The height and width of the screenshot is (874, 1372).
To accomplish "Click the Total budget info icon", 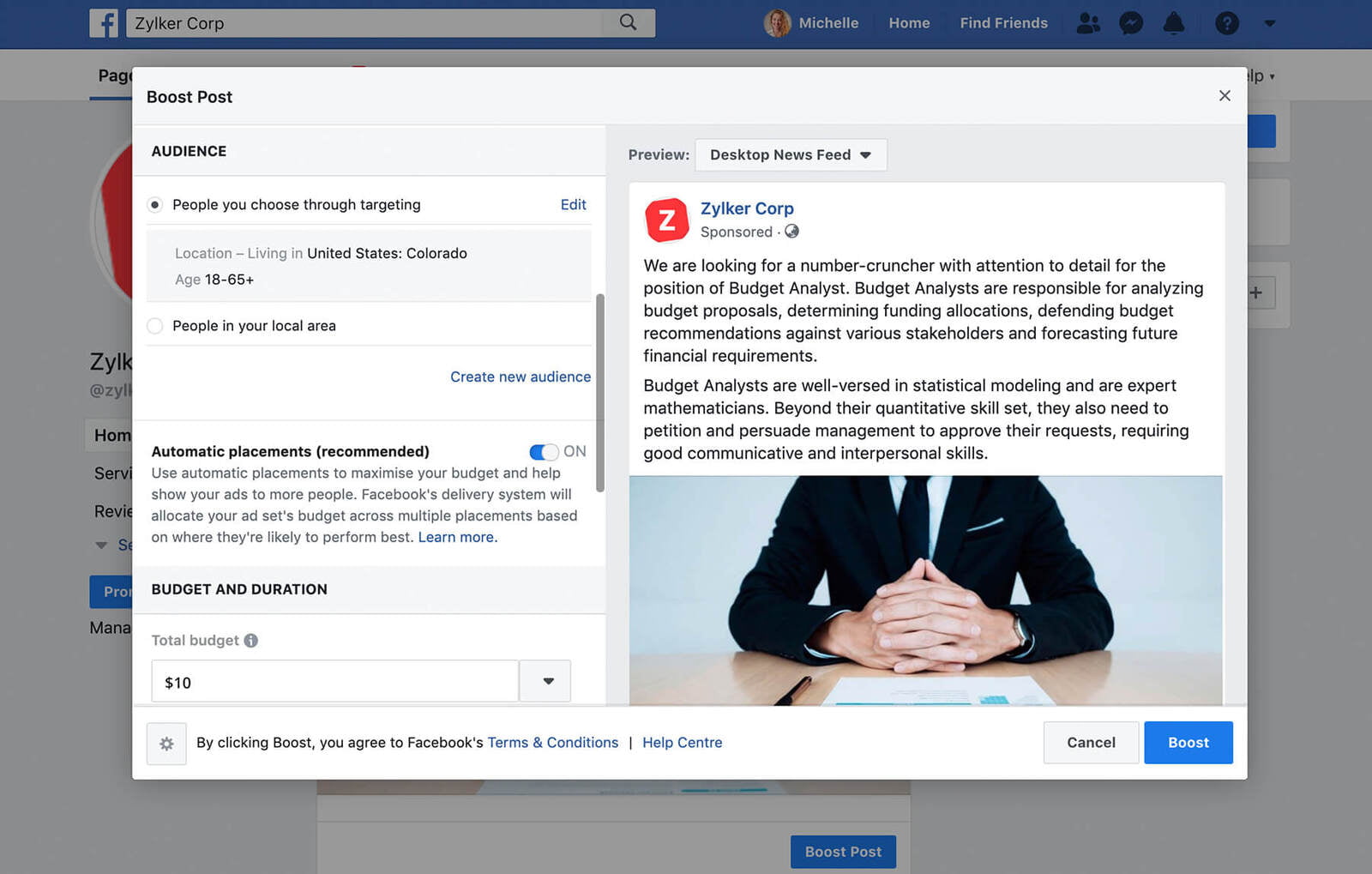I will pos(251,641).
